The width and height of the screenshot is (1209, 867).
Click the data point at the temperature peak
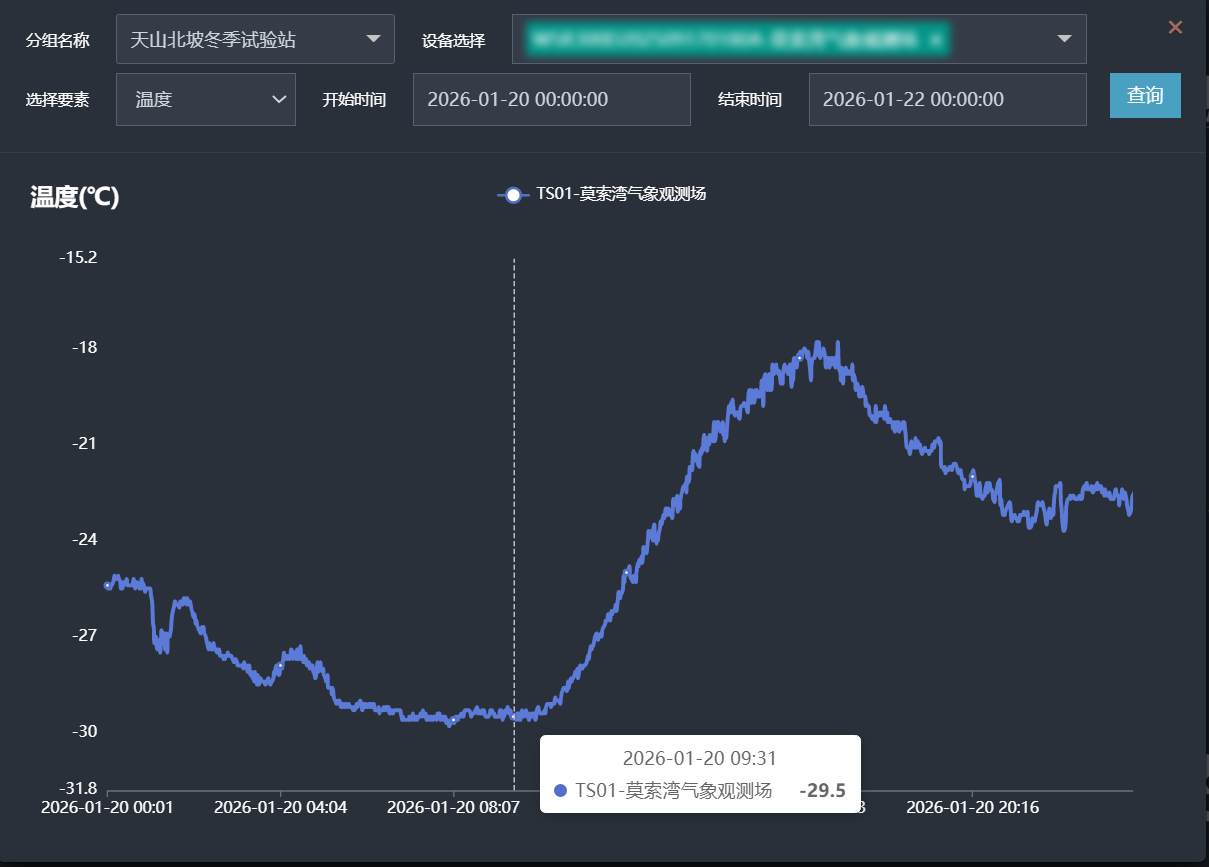click(x=800, y=357)
